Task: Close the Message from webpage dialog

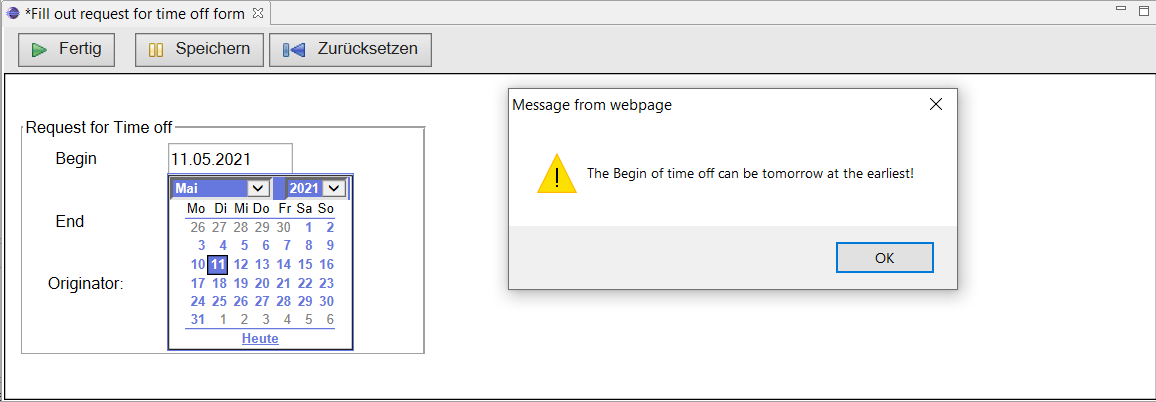Action: pos(936,105)
